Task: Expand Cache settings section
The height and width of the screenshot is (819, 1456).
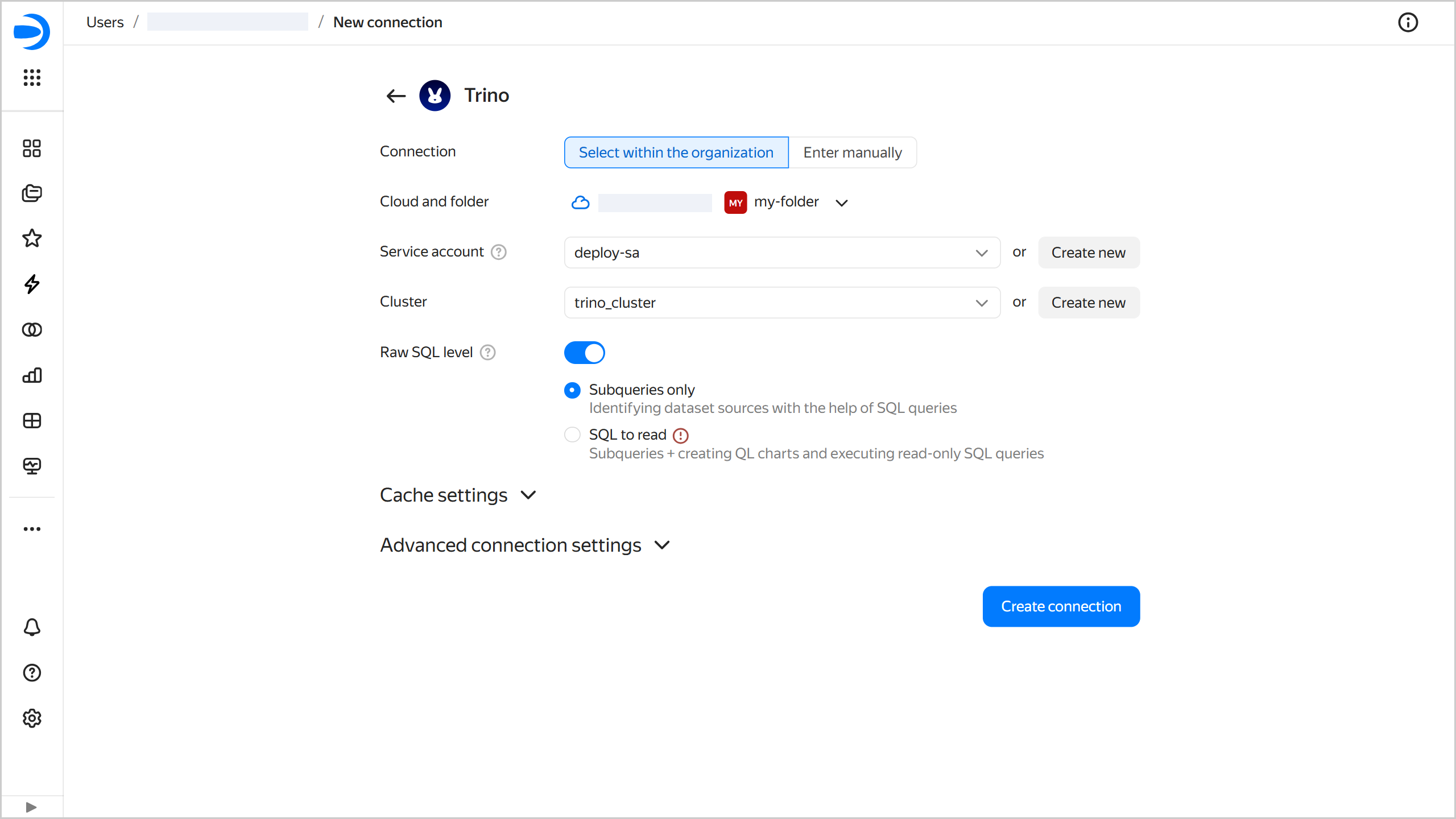Action: (458, 495)
